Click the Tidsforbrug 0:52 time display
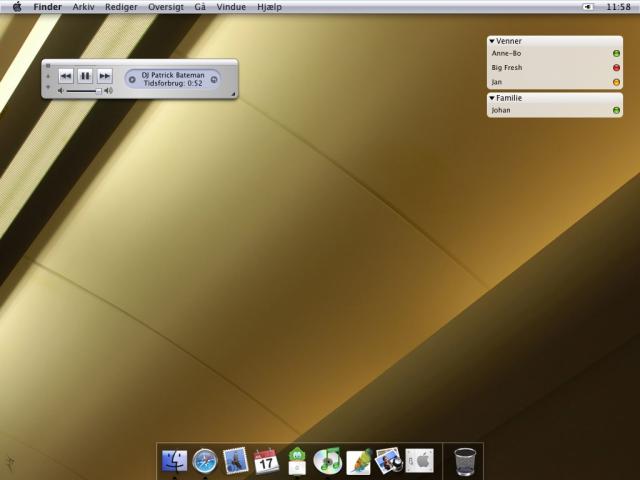The height and width of the screenshot is (480, 640). coord(173,83)
